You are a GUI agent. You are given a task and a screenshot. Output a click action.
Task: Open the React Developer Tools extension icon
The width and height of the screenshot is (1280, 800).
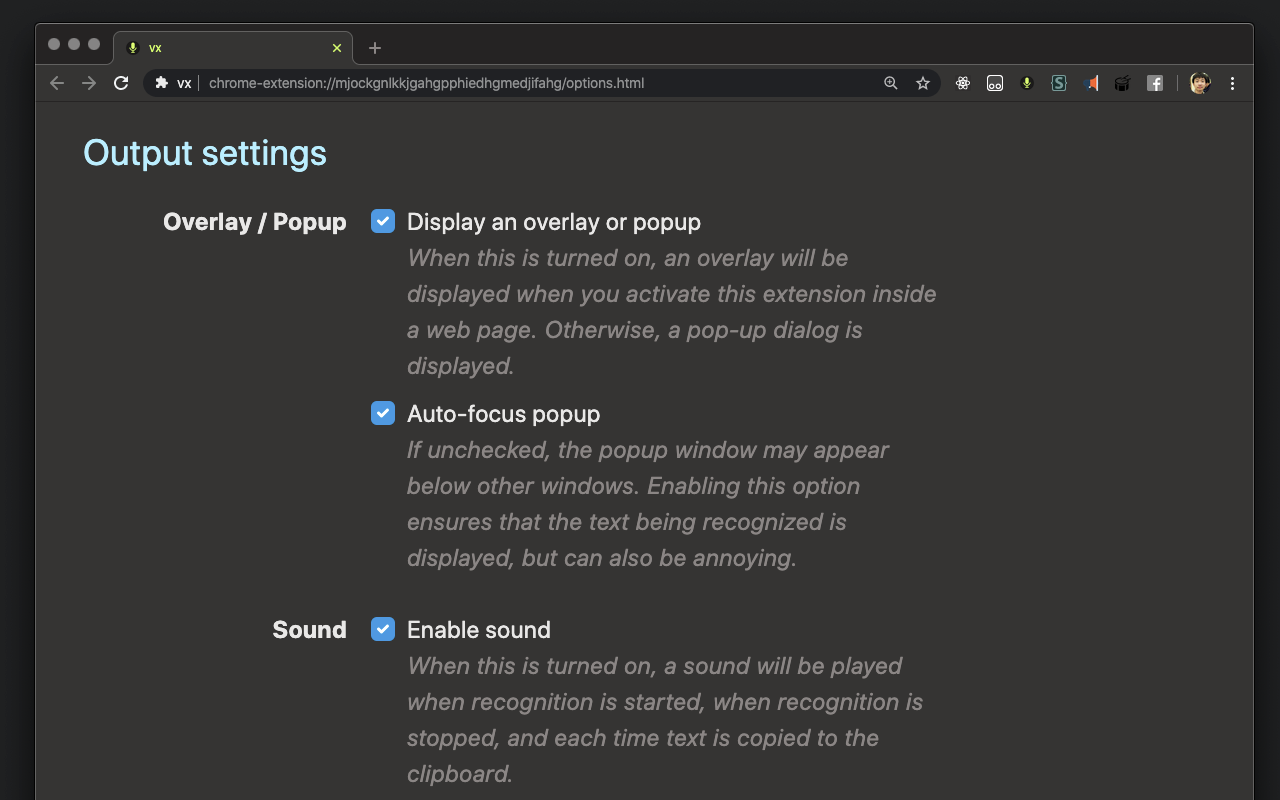click(x=963, y=83)
